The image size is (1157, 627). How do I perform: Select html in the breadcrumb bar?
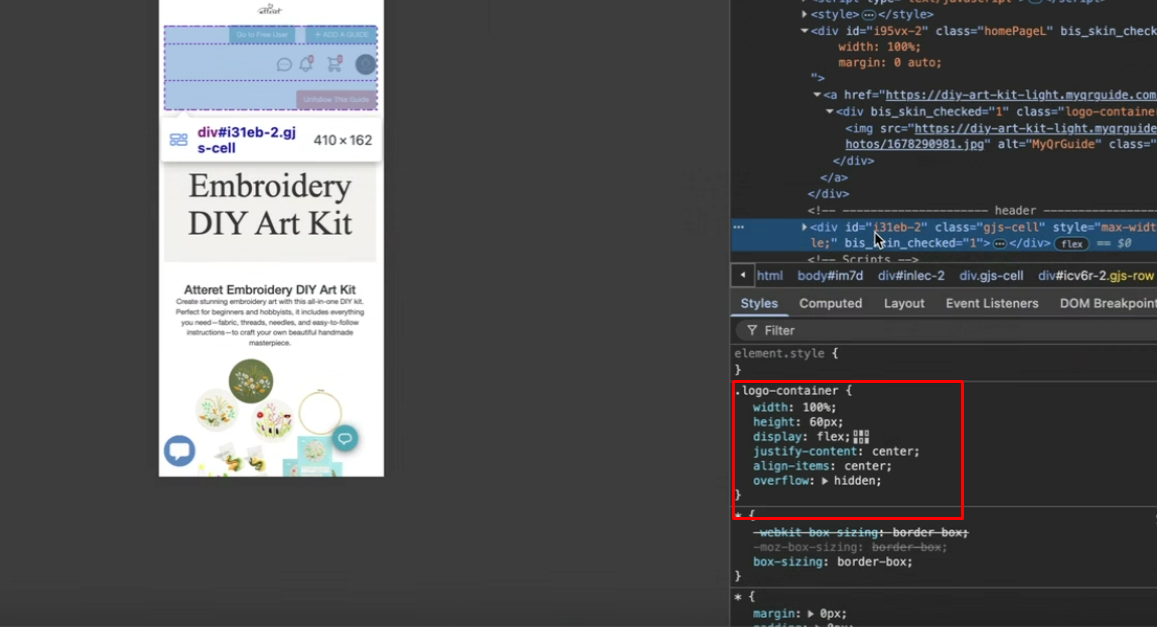(x=770, y=276)
